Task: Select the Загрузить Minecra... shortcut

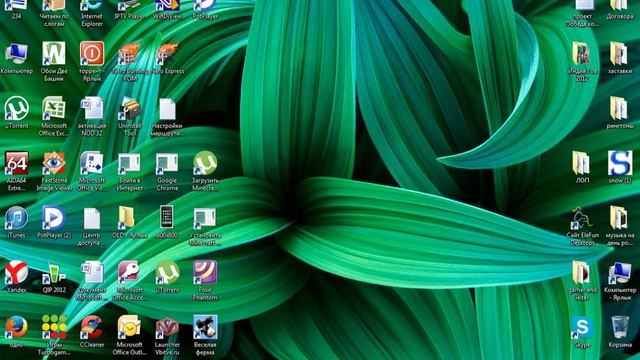Action: (x=205, y=171)
